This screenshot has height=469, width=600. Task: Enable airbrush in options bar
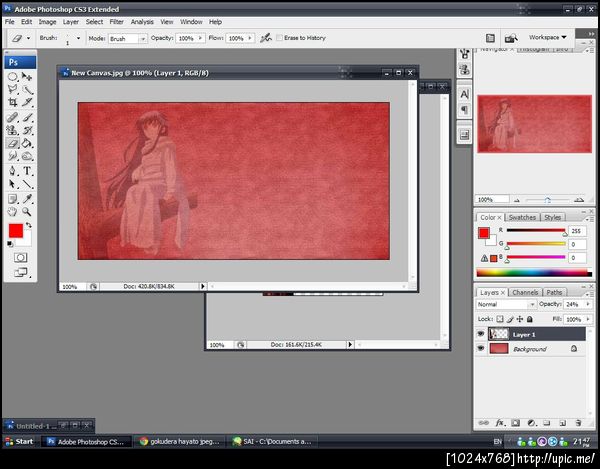click(x=266, y=38)
